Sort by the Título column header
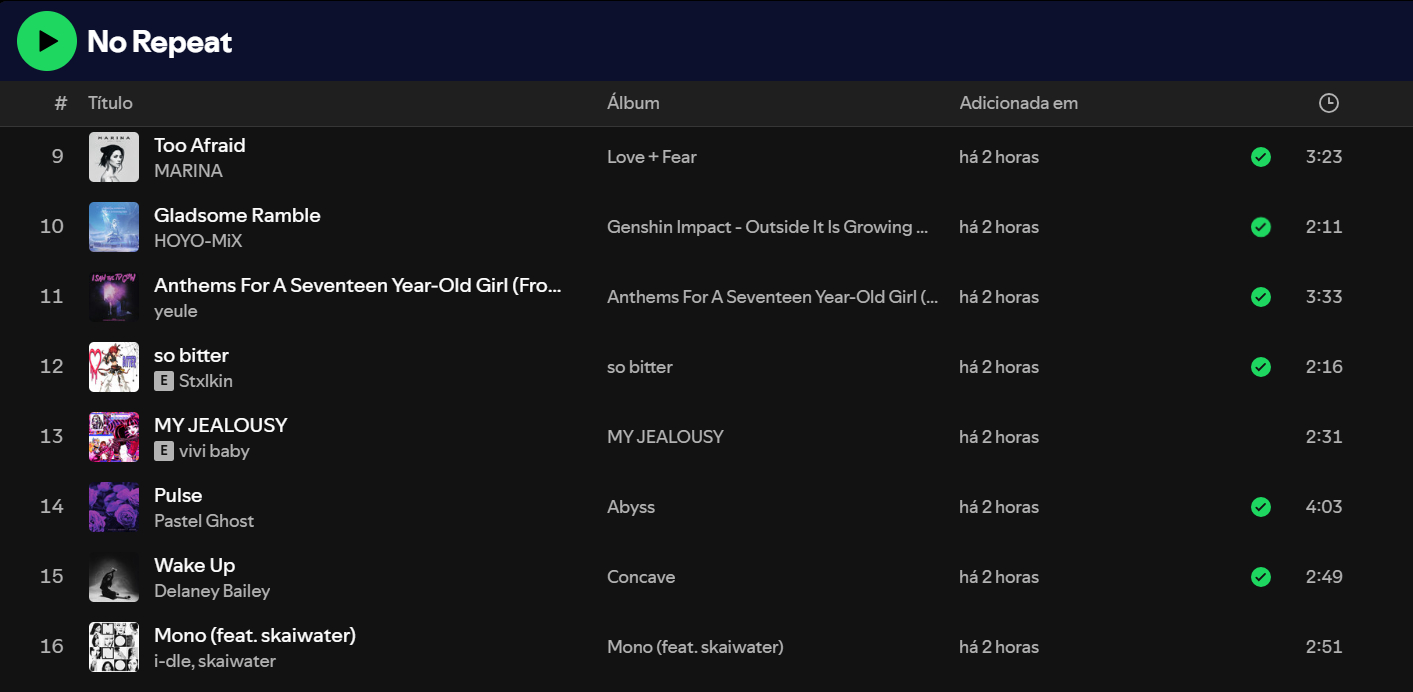The image size is (1413, 692). click(x=110, y=103)
